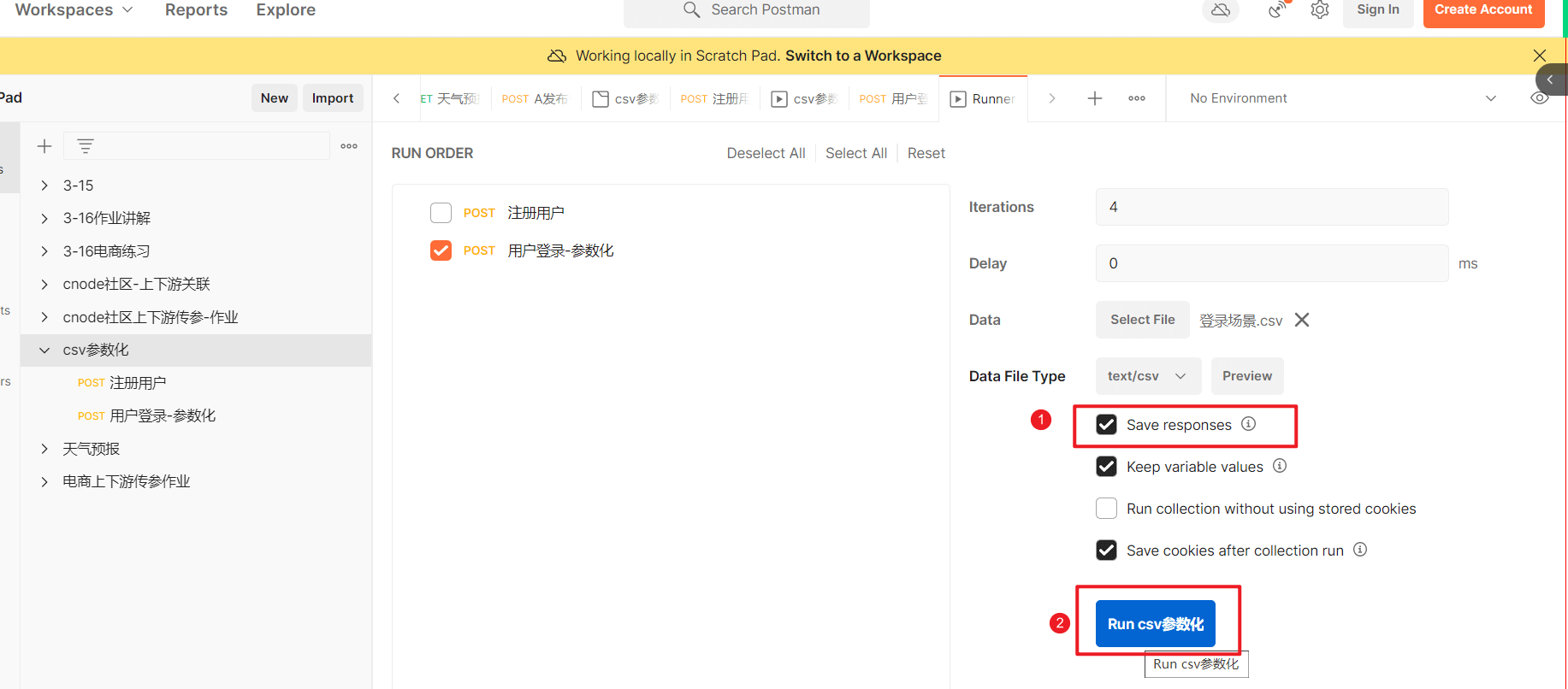The image size is (1568, 689).
Task: Click the Preview button
Action: pyautogui.click(x=1246, y=376)
